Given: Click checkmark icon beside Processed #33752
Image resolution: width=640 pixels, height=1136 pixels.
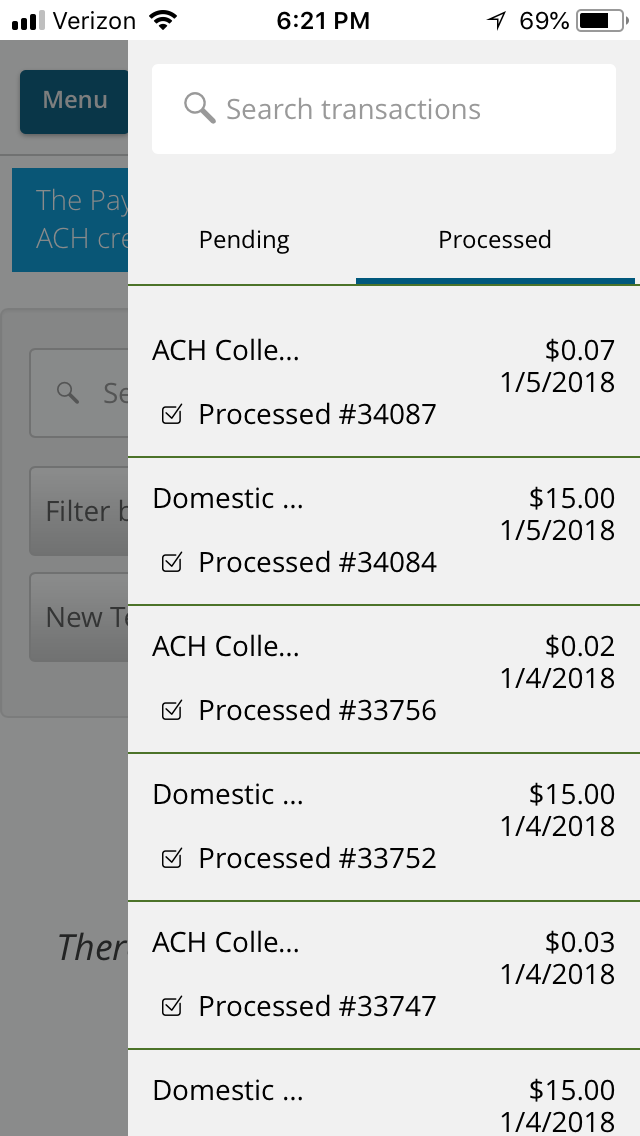Looking at the screenshot, I should (x=172, y=859).
